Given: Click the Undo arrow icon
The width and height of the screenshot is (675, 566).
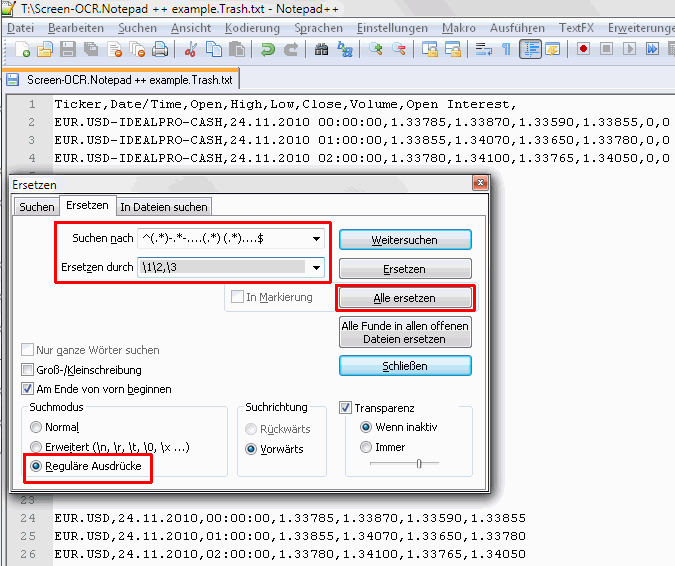Looking at the screenshot, I should pos(267,48).
